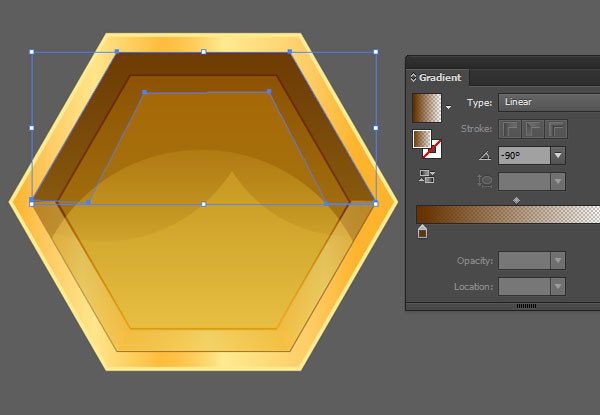
Task: Click the gradient midpoint diamond marker
Action: [516, 200]
